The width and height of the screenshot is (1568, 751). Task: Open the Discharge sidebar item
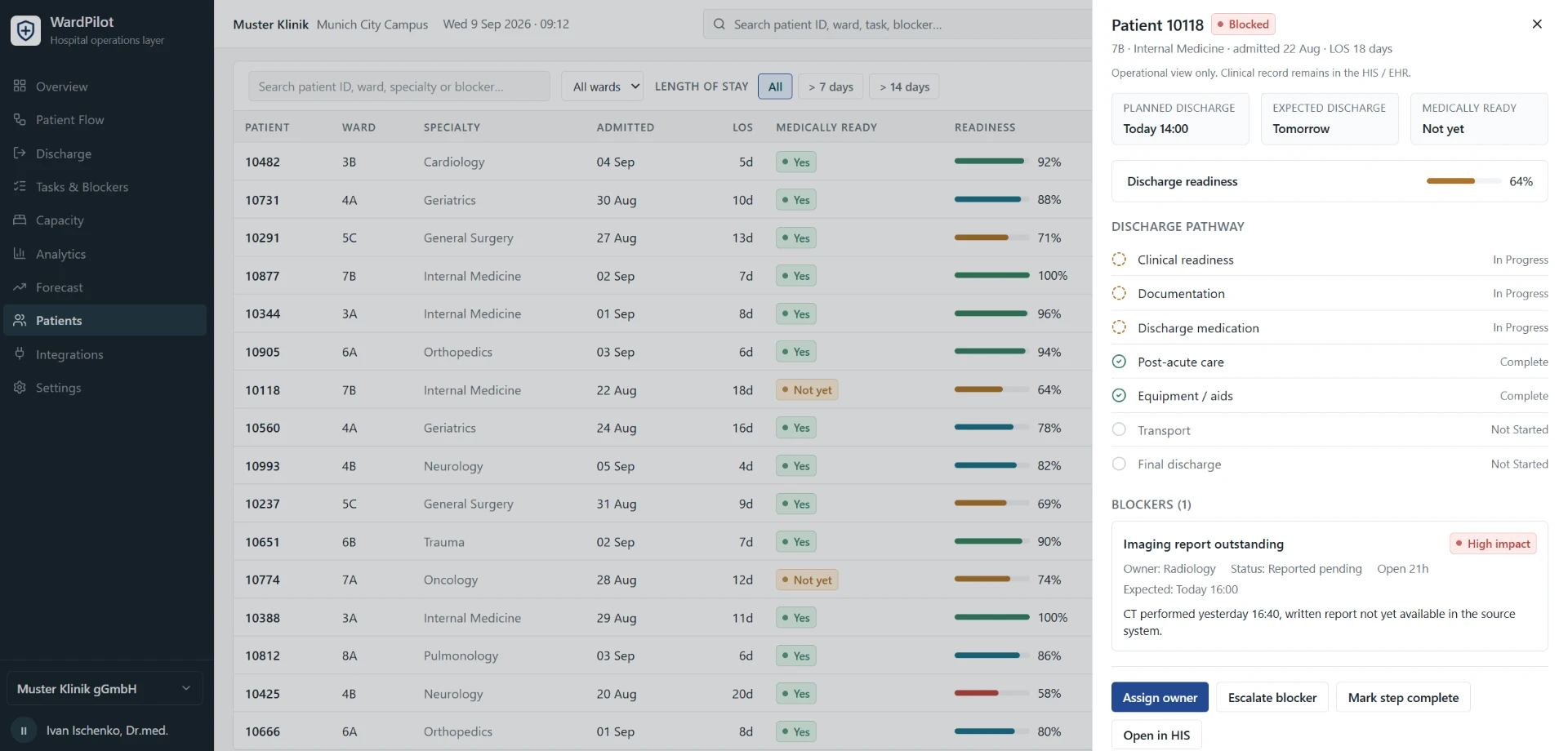(105, 153)
